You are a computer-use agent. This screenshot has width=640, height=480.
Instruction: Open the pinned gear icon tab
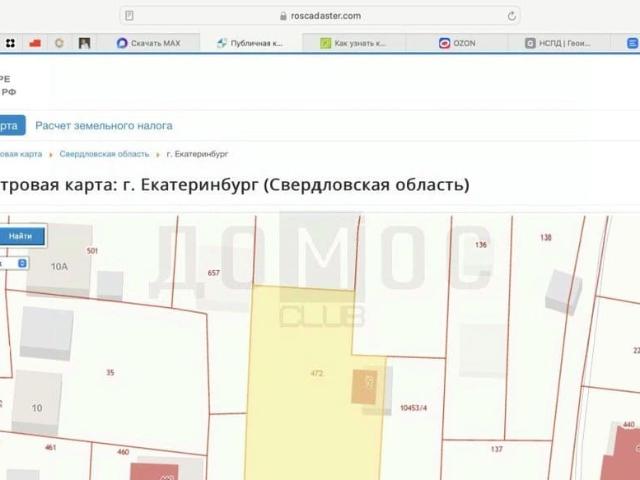(x=59, y=43)
